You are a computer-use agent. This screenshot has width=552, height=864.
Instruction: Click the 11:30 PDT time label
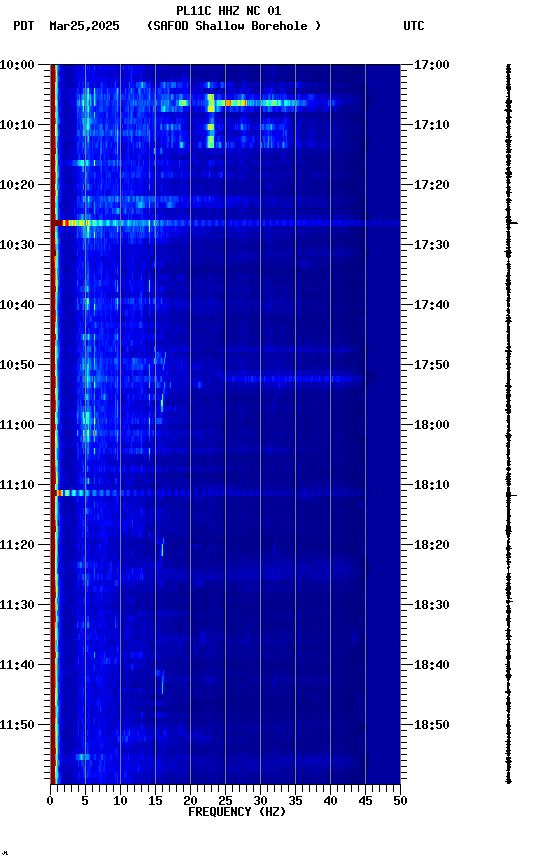tap(17, 605)
